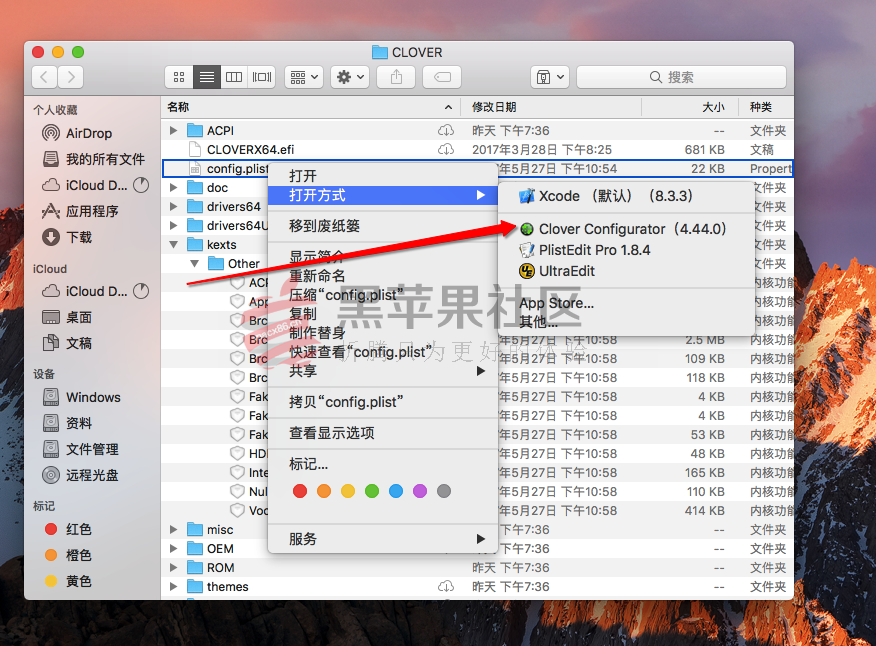876x646 pixels.
Task: Expand the misc folder
Action: point(173,530)
